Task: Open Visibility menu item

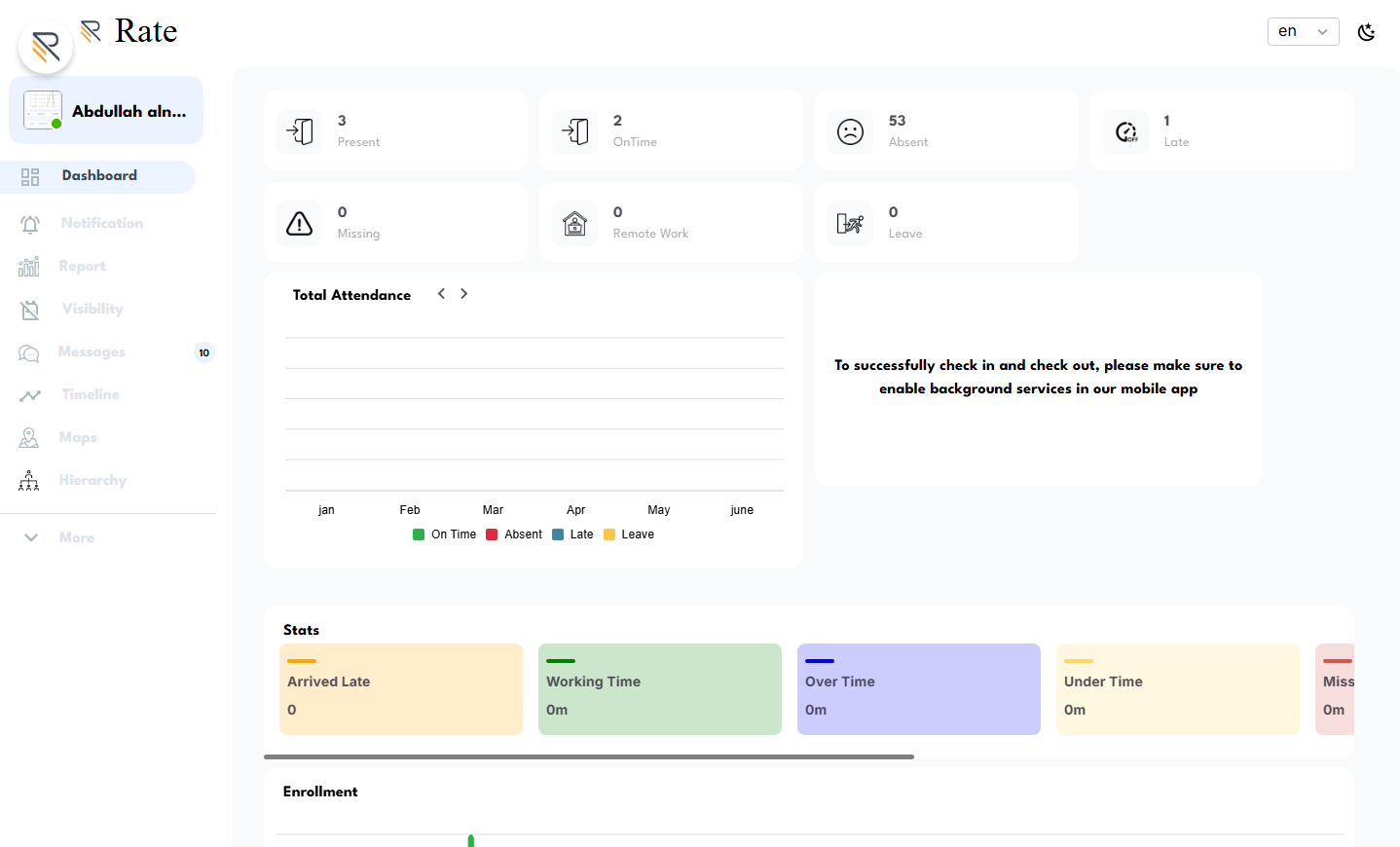Action: pyautogui.click(x=92, y=309)
